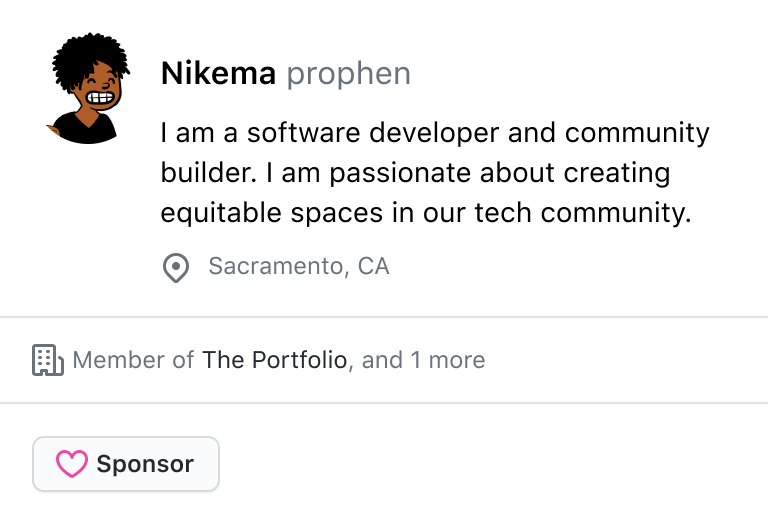This screenshot has width=768, height=524.
Task: Click the "and 1 more" text
Action: click(423, 360)
